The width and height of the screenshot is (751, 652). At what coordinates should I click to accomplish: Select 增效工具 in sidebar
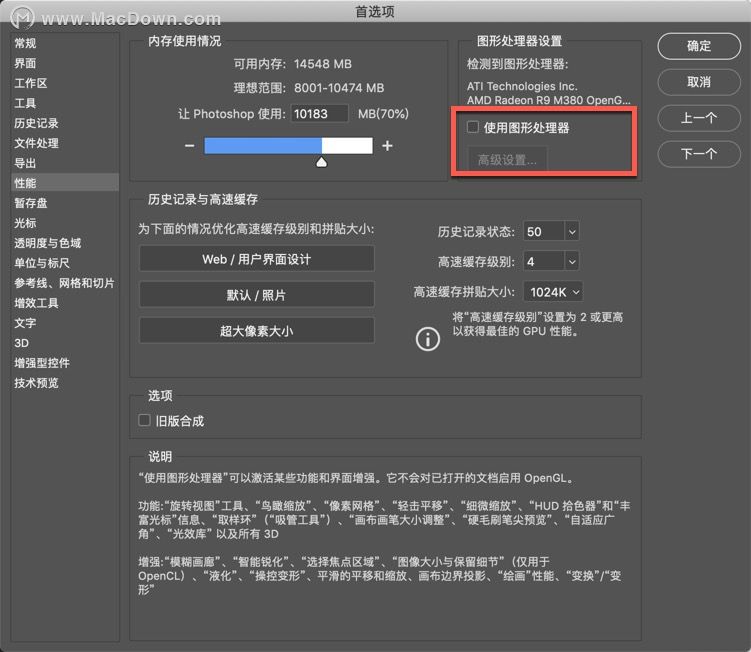coord(36,303)
